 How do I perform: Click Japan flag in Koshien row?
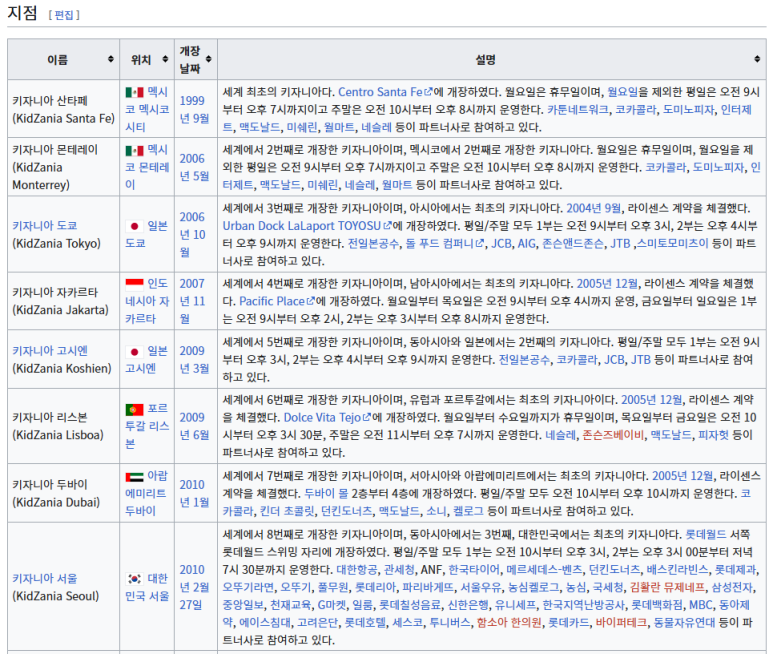coord(134,351)
